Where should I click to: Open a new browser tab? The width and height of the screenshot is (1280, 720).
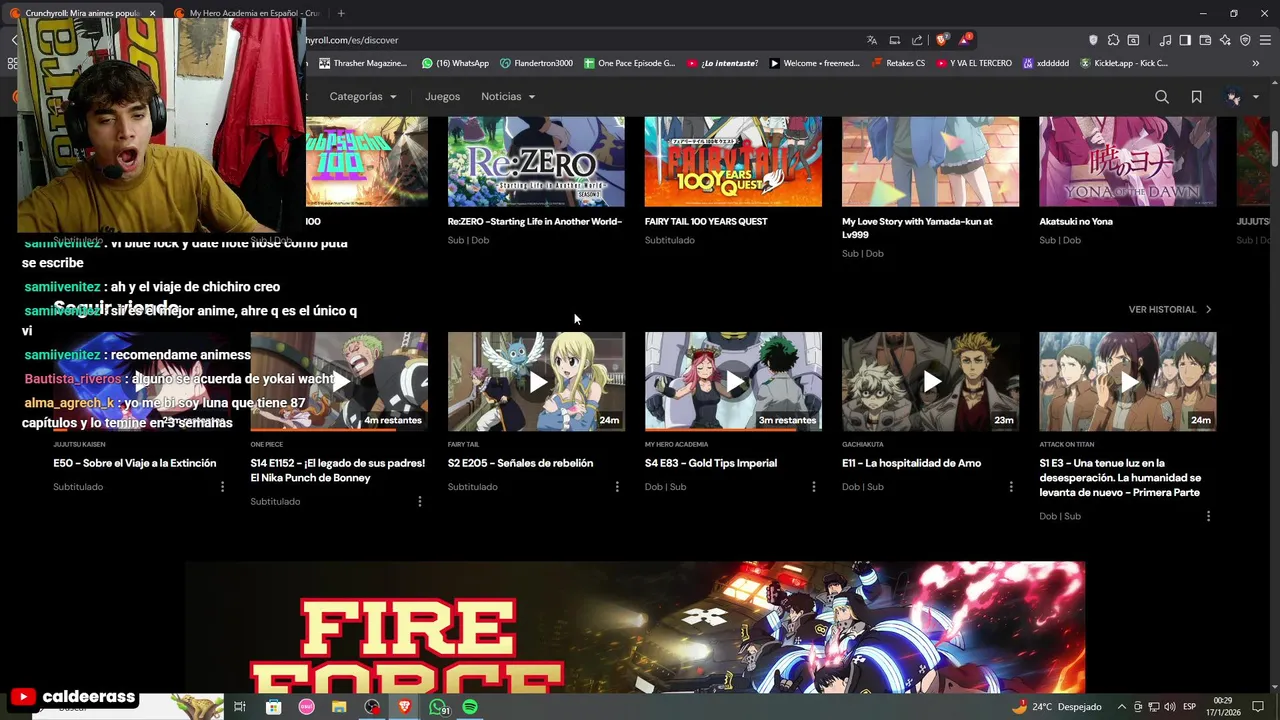pos(341,13)
